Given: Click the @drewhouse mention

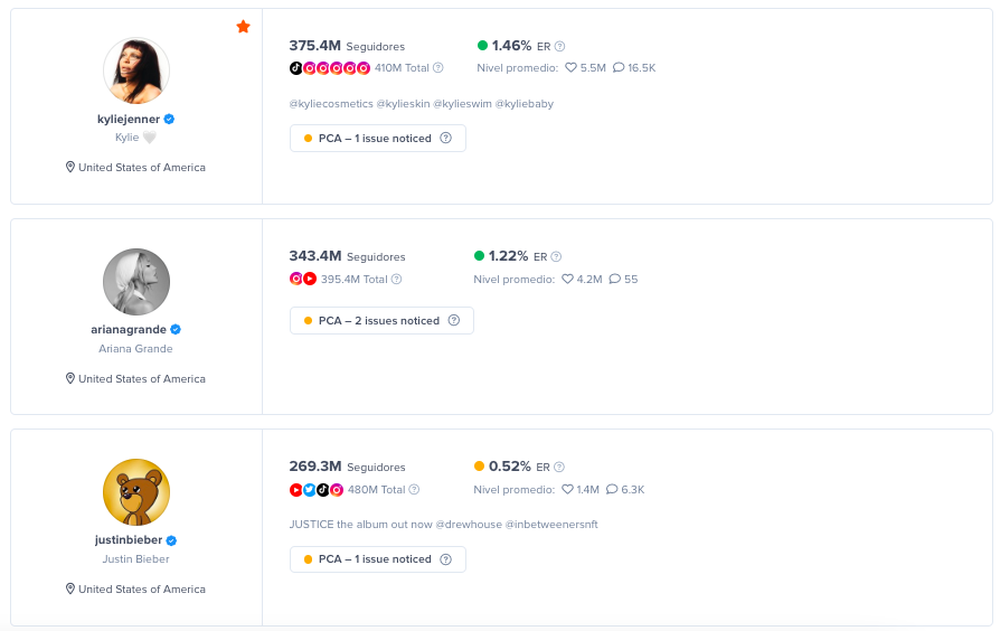Looking at the screenshot, I should (469, 524).
